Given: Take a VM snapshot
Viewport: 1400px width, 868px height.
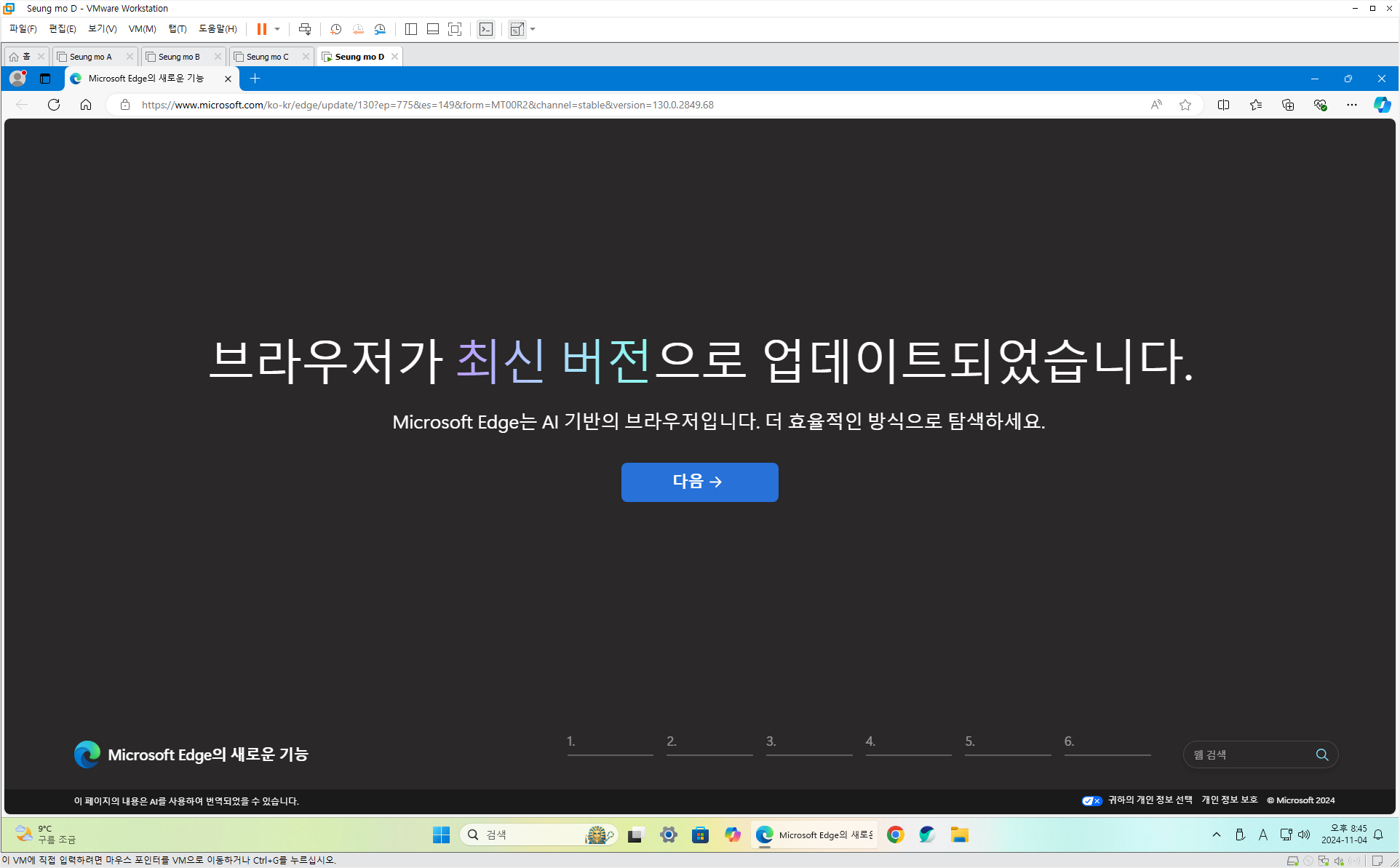Looking at the screenshot, I should point(335,29).
